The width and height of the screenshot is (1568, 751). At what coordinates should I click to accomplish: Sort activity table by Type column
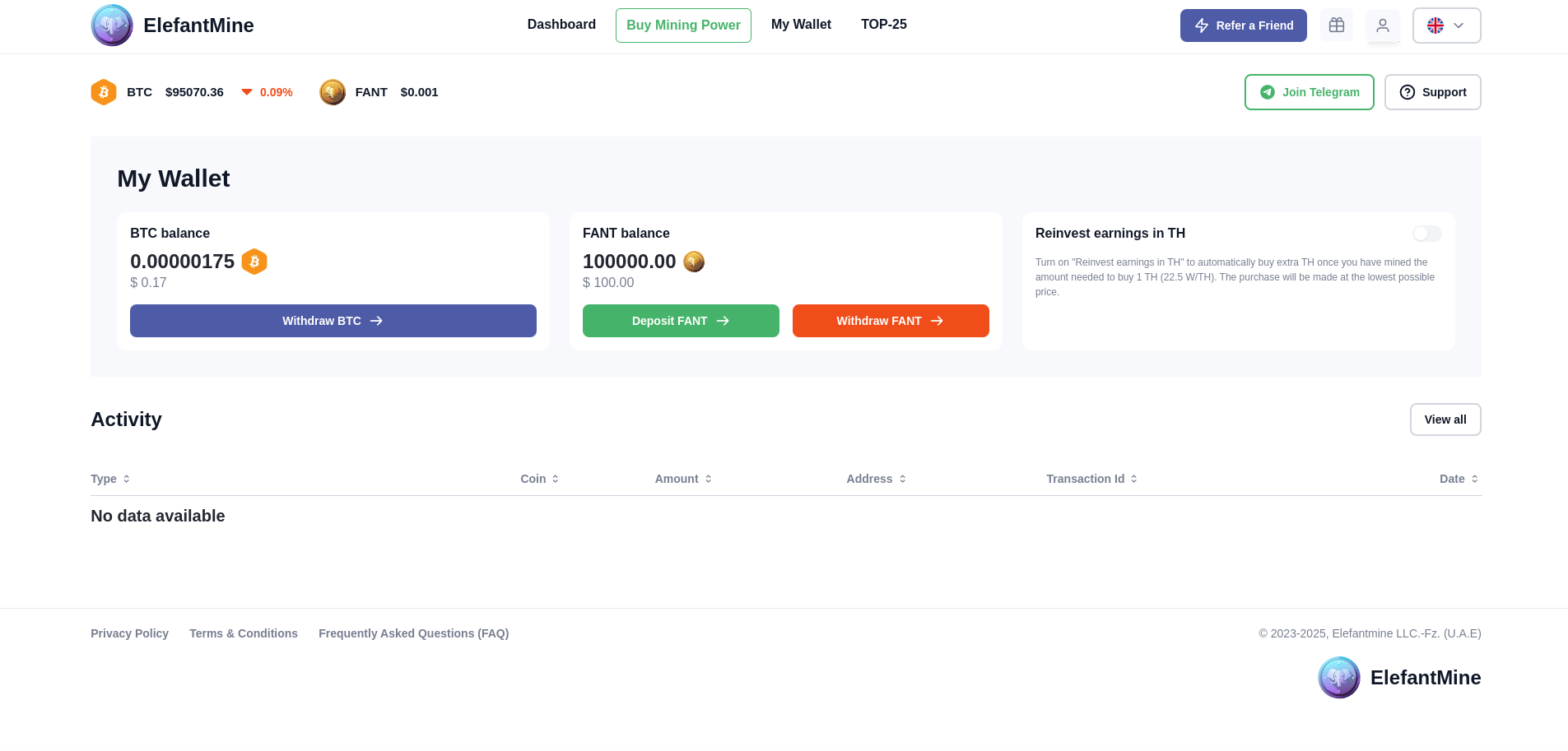pos(110,479)
